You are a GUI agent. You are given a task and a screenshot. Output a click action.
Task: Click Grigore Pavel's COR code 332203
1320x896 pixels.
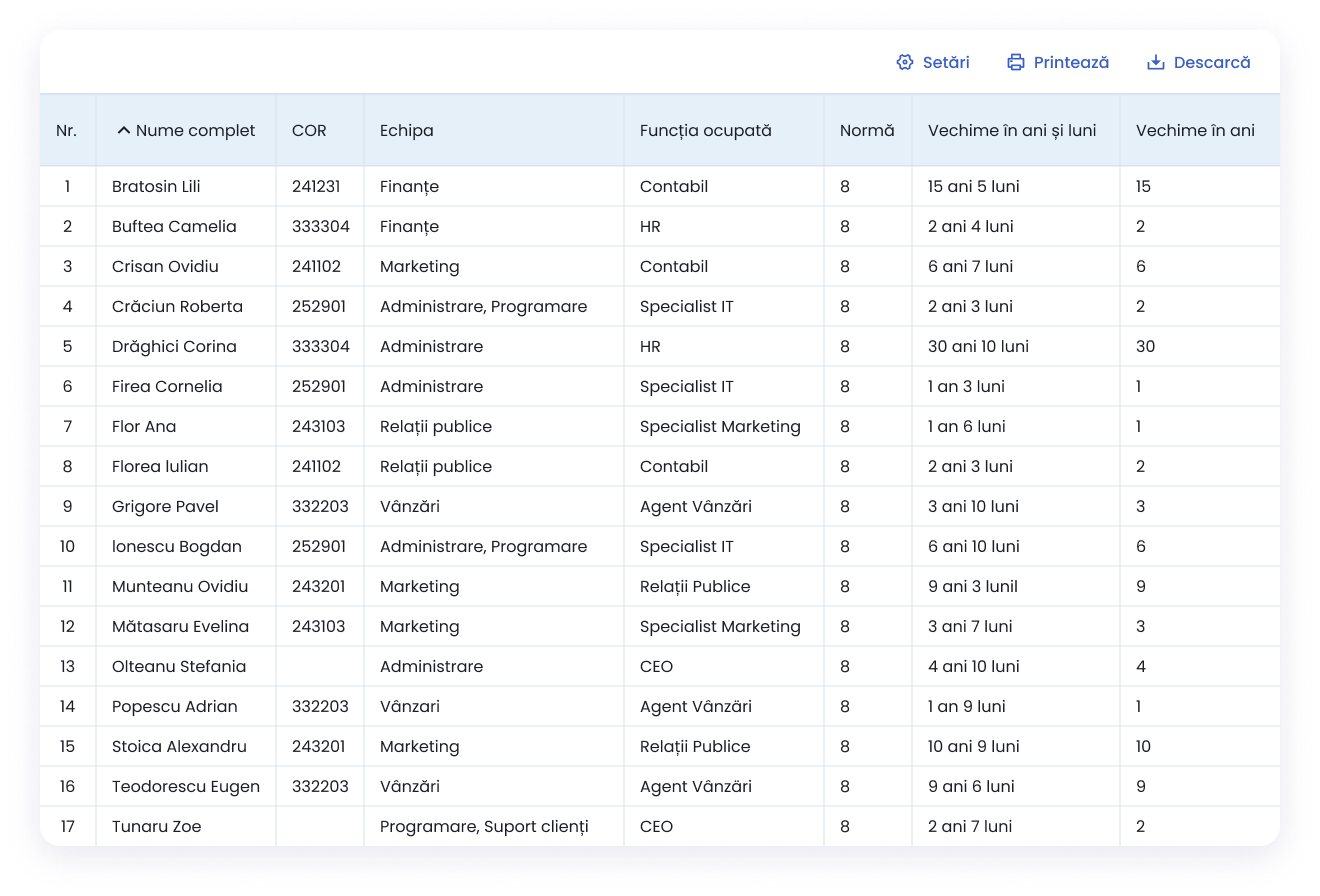coord(320,506)
